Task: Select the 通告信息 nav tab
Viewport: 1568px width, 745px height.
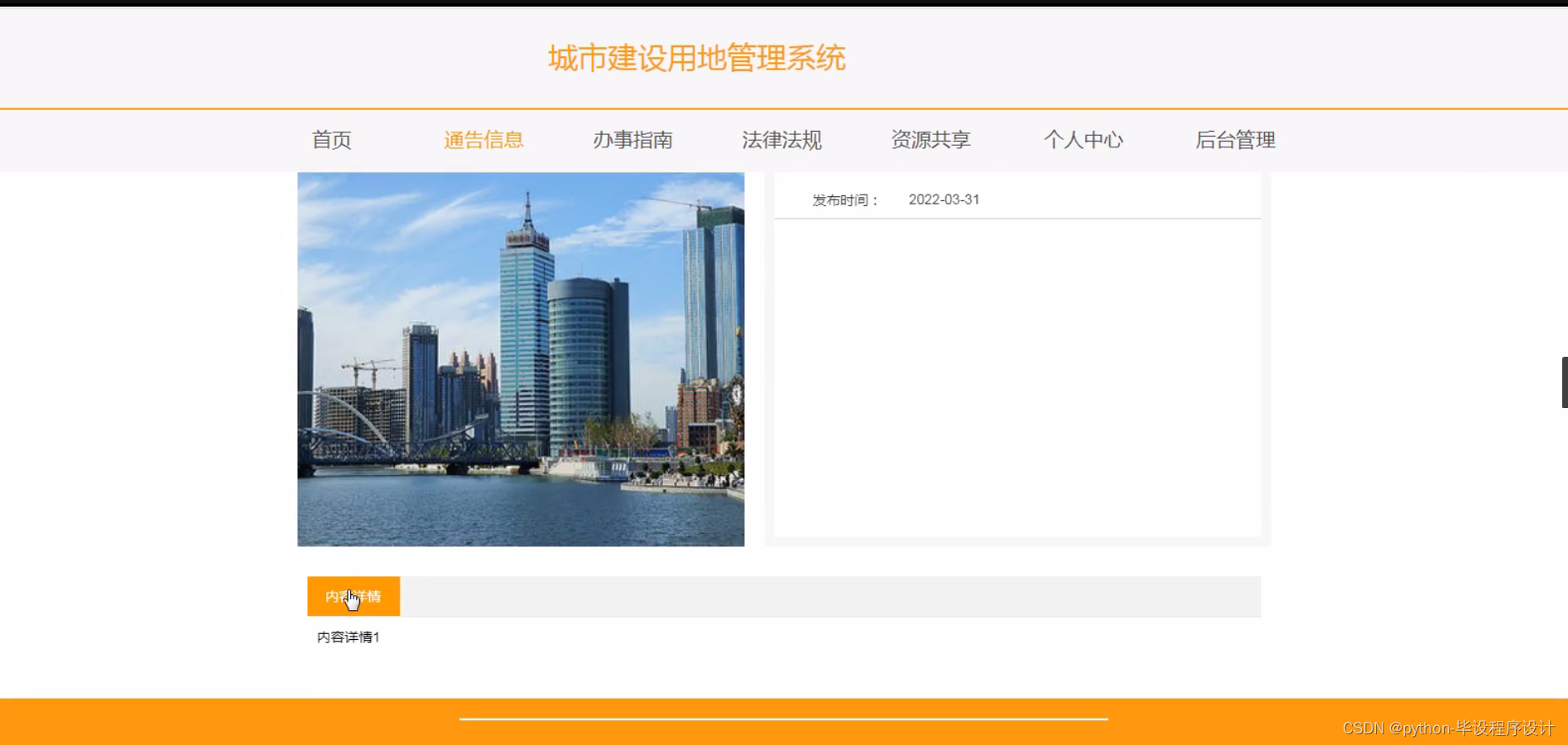Action: [x=484, y=140]
